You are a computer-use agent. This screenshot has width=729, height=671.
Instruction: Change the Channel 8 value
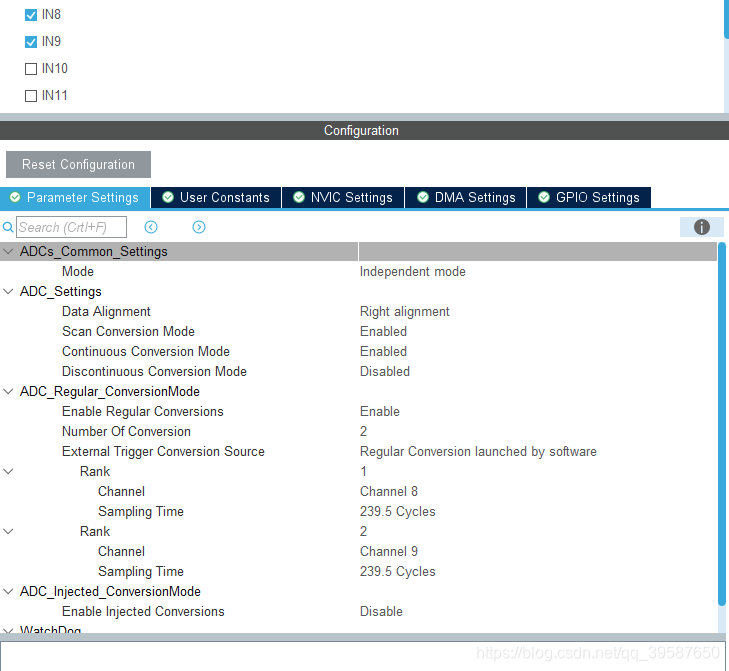[x=389, y=492]
